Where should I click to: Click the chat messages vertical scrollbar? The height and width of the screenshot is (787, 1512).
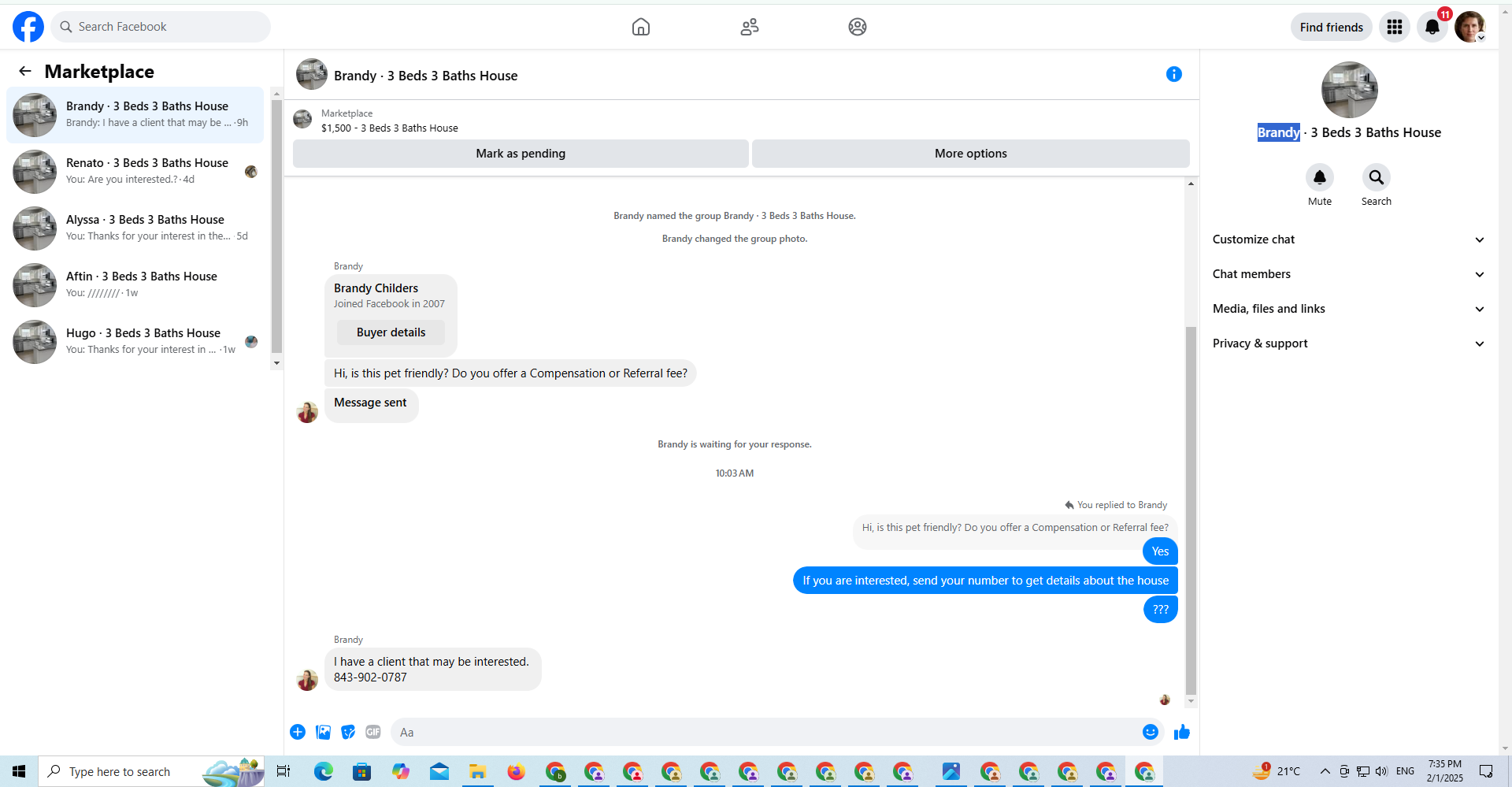[x=1191, y=510]
